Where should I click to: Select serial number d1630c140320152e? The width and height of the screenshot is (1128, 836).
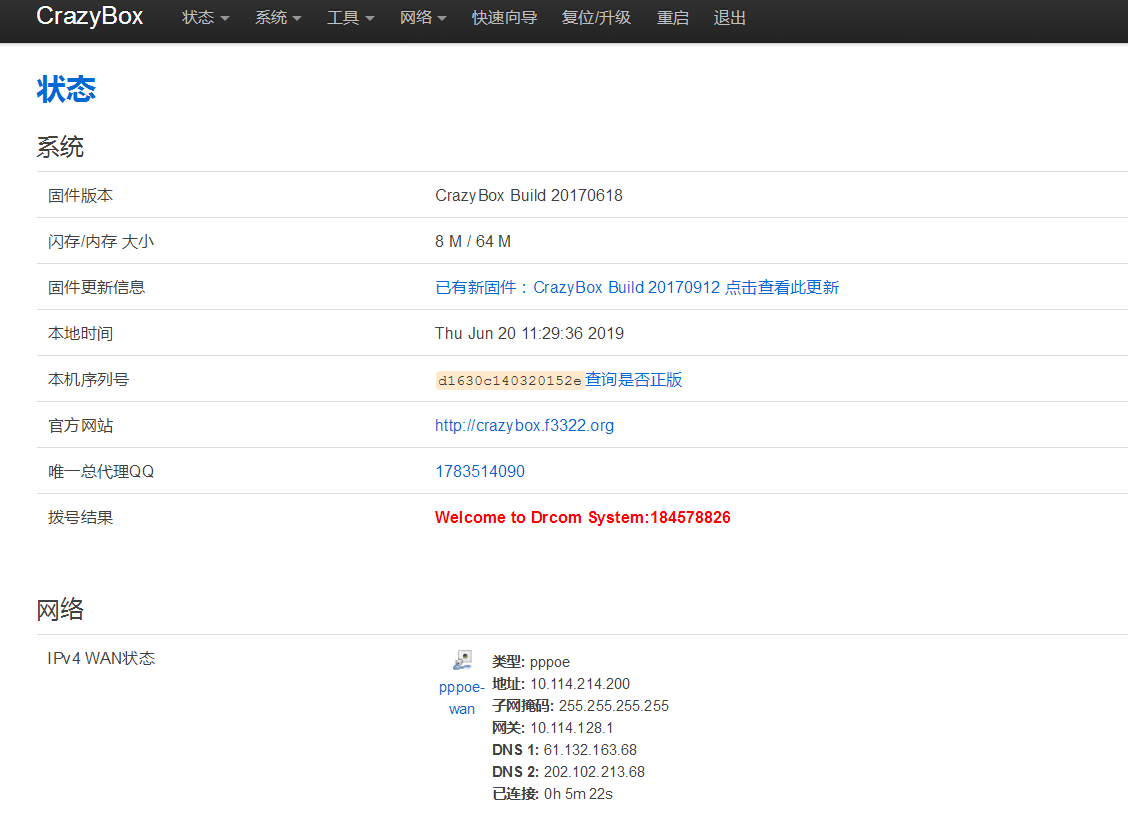tap(509, 381)
